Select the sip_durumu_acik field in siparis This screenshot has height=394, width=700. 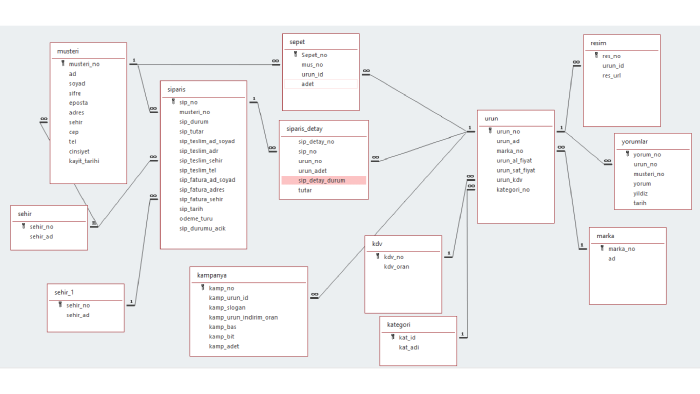(202, 228)
